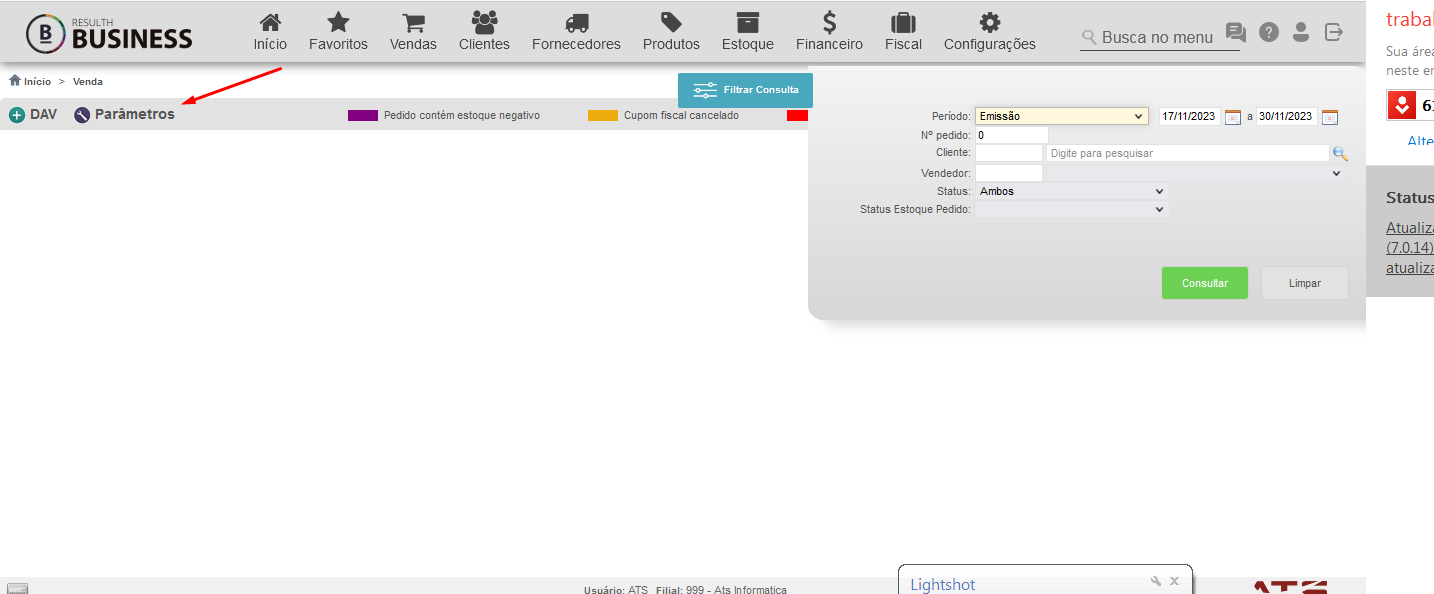1434x594 pixels.
Task: Click the Vendedor code field
Action: pos(1008,173)
